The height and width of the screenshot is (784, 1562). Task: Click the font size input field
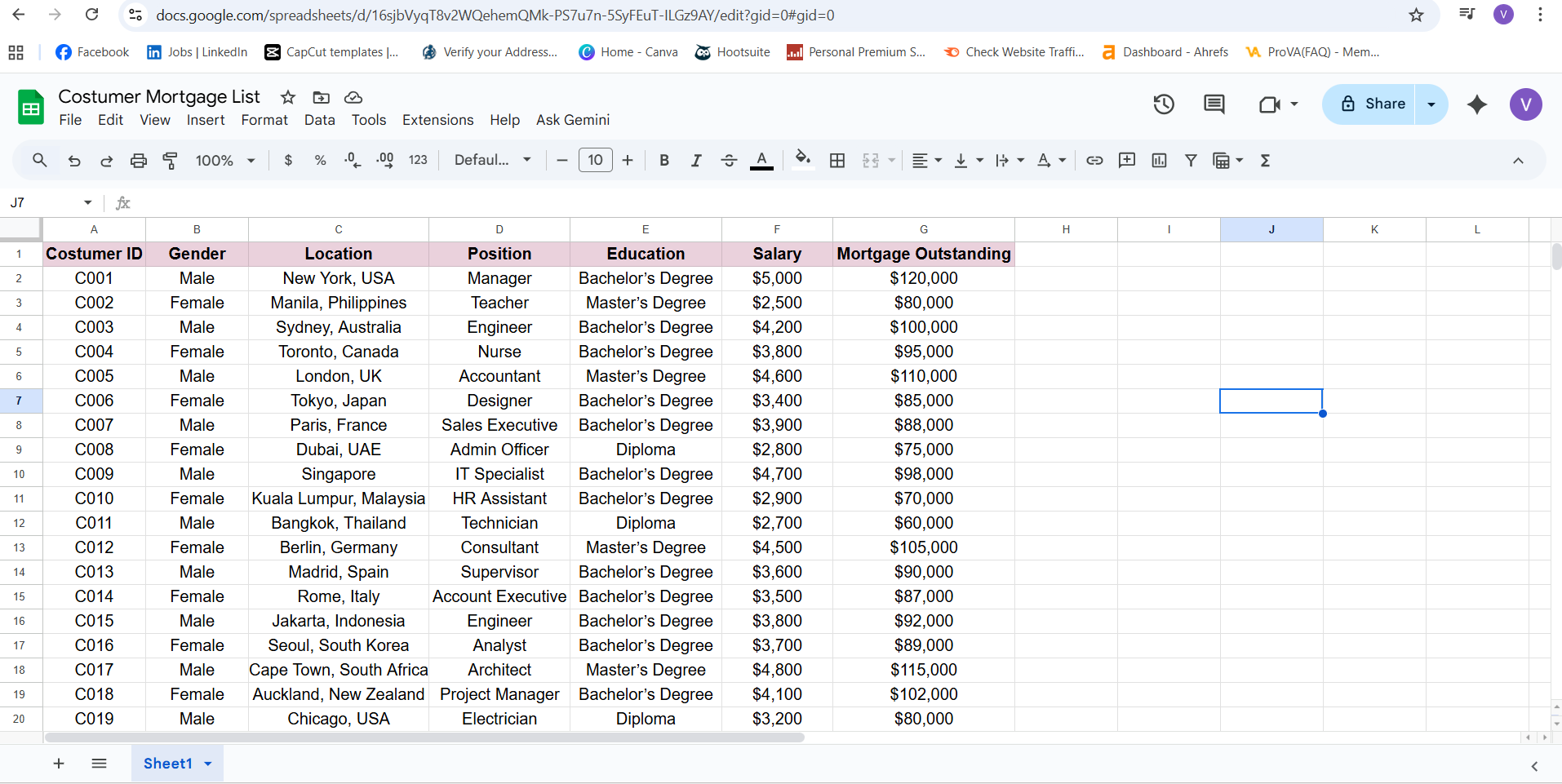point(595,161)
